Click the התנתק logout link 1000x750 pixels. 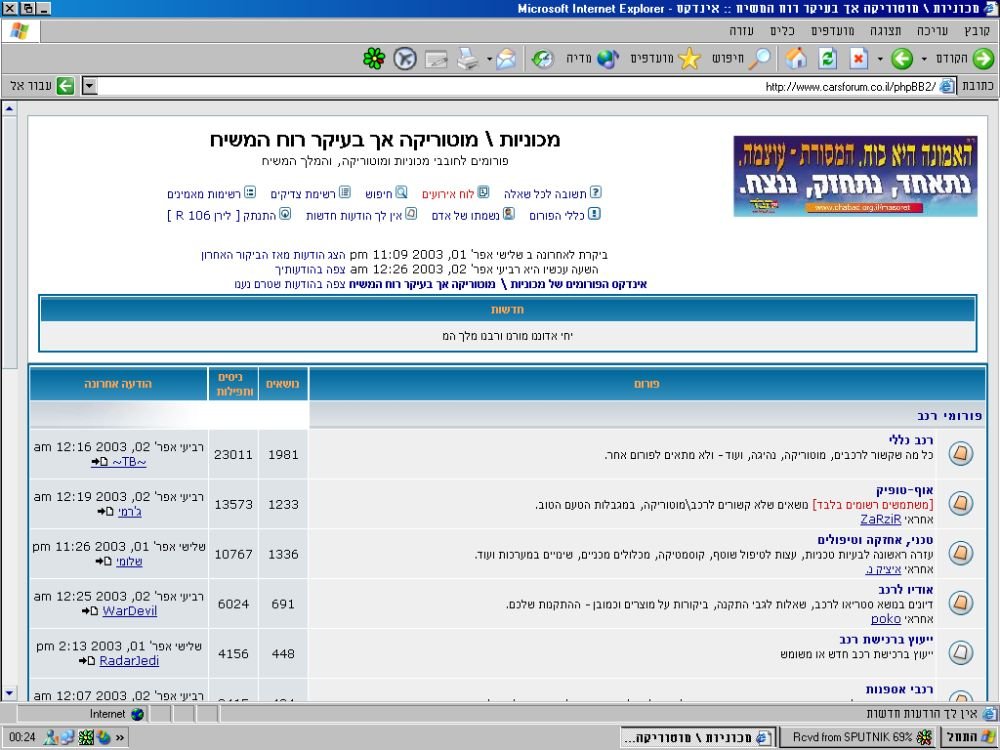click(222, 216)
